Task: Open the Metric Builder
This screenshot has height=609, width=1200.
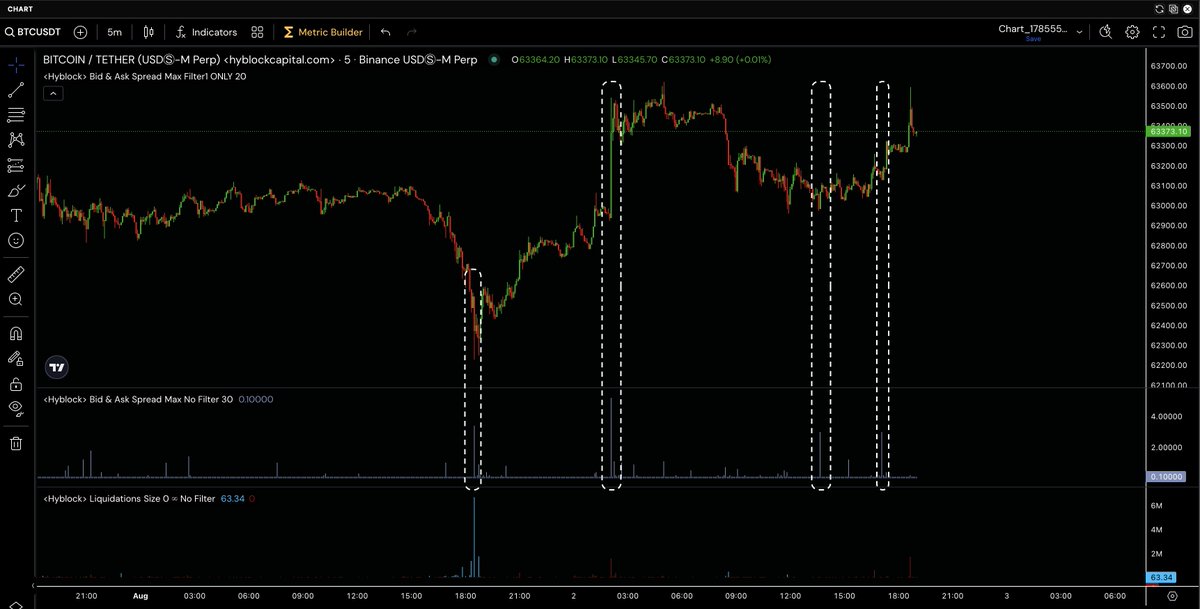Action: point(323,32)
